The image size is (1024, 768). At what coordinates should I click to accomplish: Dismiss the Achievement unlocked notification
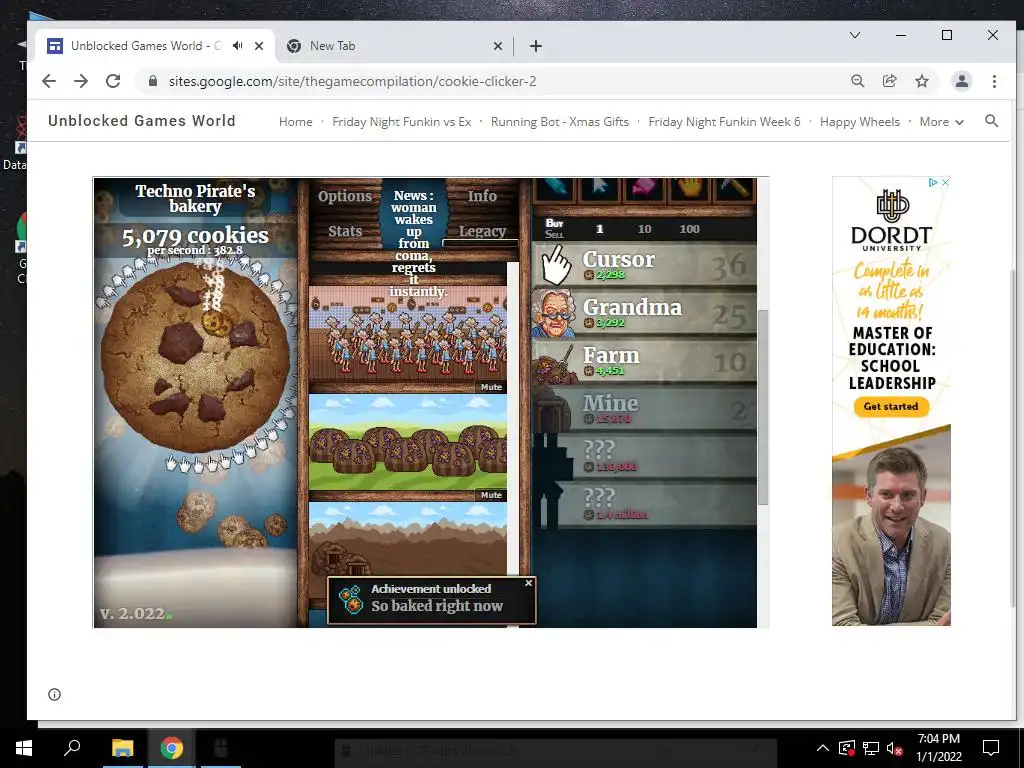[x=529, y=583]
